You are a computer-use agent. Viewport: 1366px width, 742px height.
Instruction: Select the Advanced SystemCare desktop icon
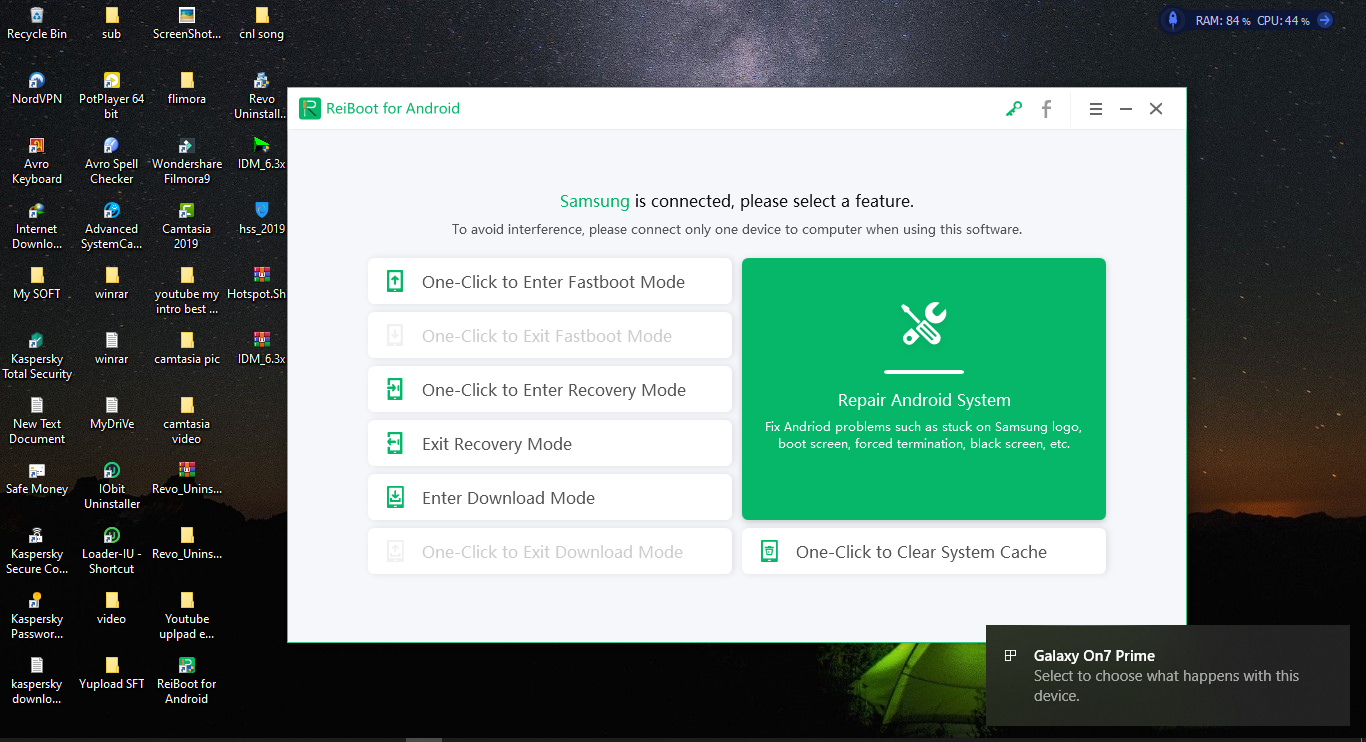112,226
